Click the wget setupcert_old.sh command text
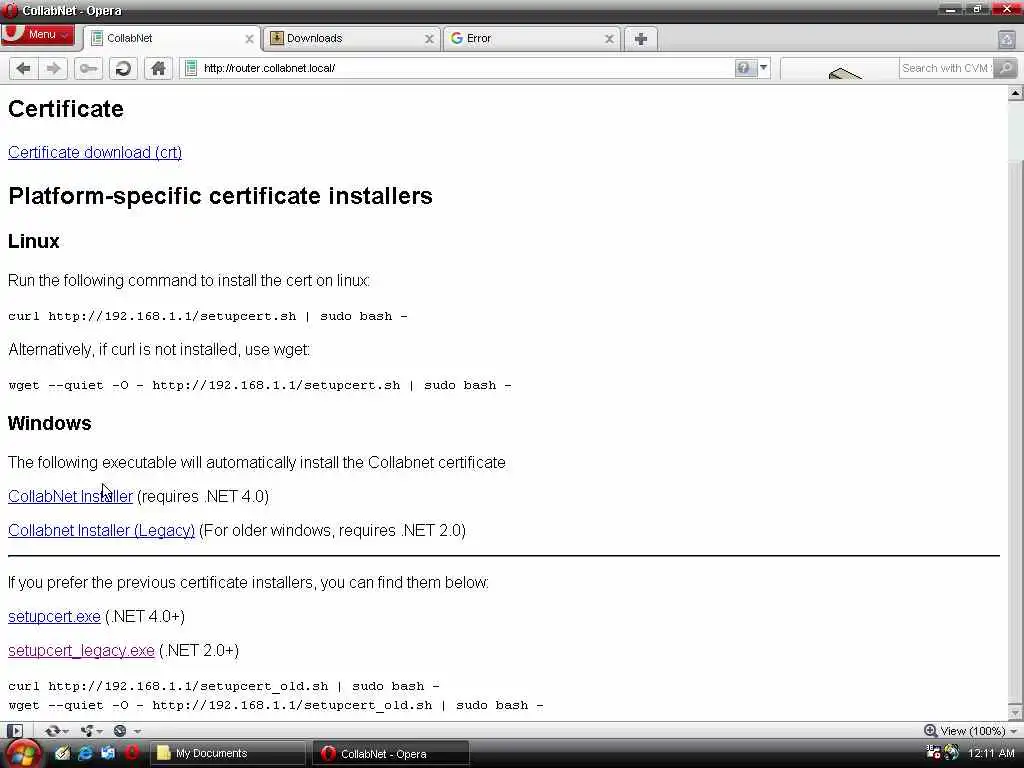The height and width of the screenshot is (768, 1024). tap(276, 705)
